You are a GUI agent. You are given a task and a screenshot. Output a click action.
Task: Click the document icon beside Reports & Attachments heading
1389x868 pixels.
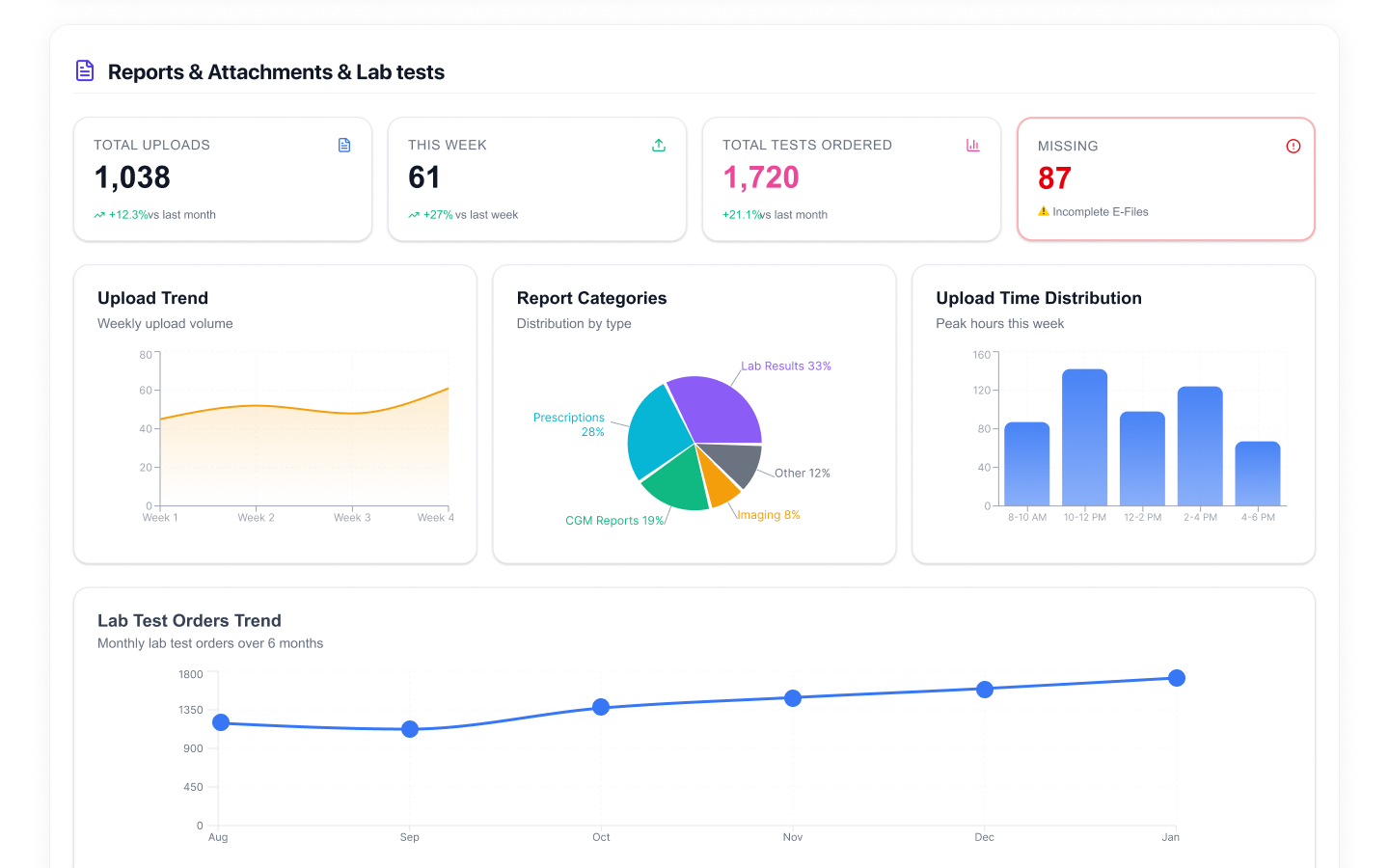(x=85, y=70)
